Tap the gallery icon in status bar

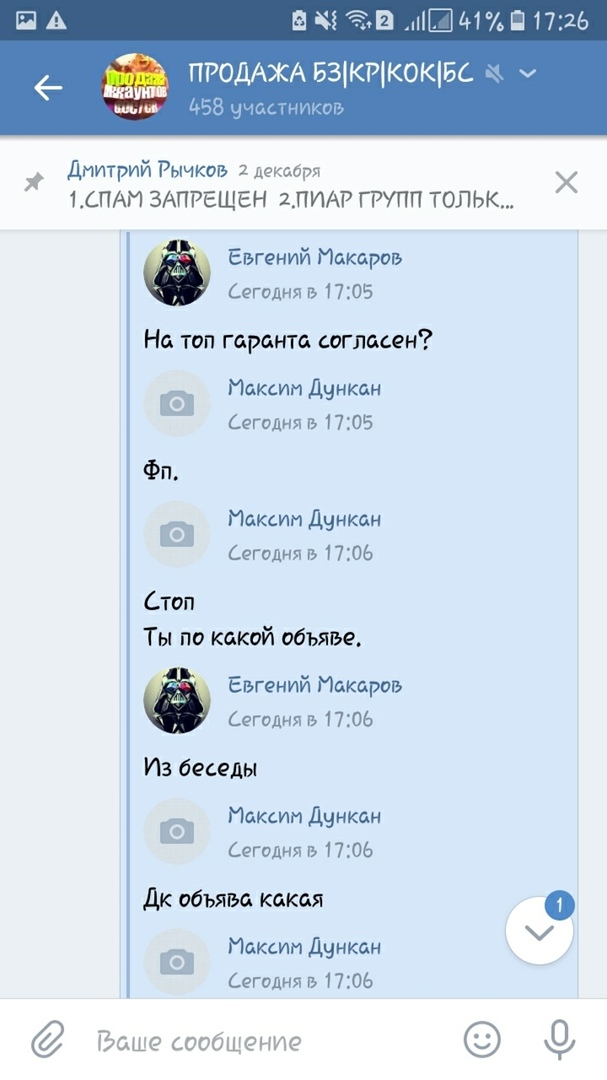coord(26,21)
